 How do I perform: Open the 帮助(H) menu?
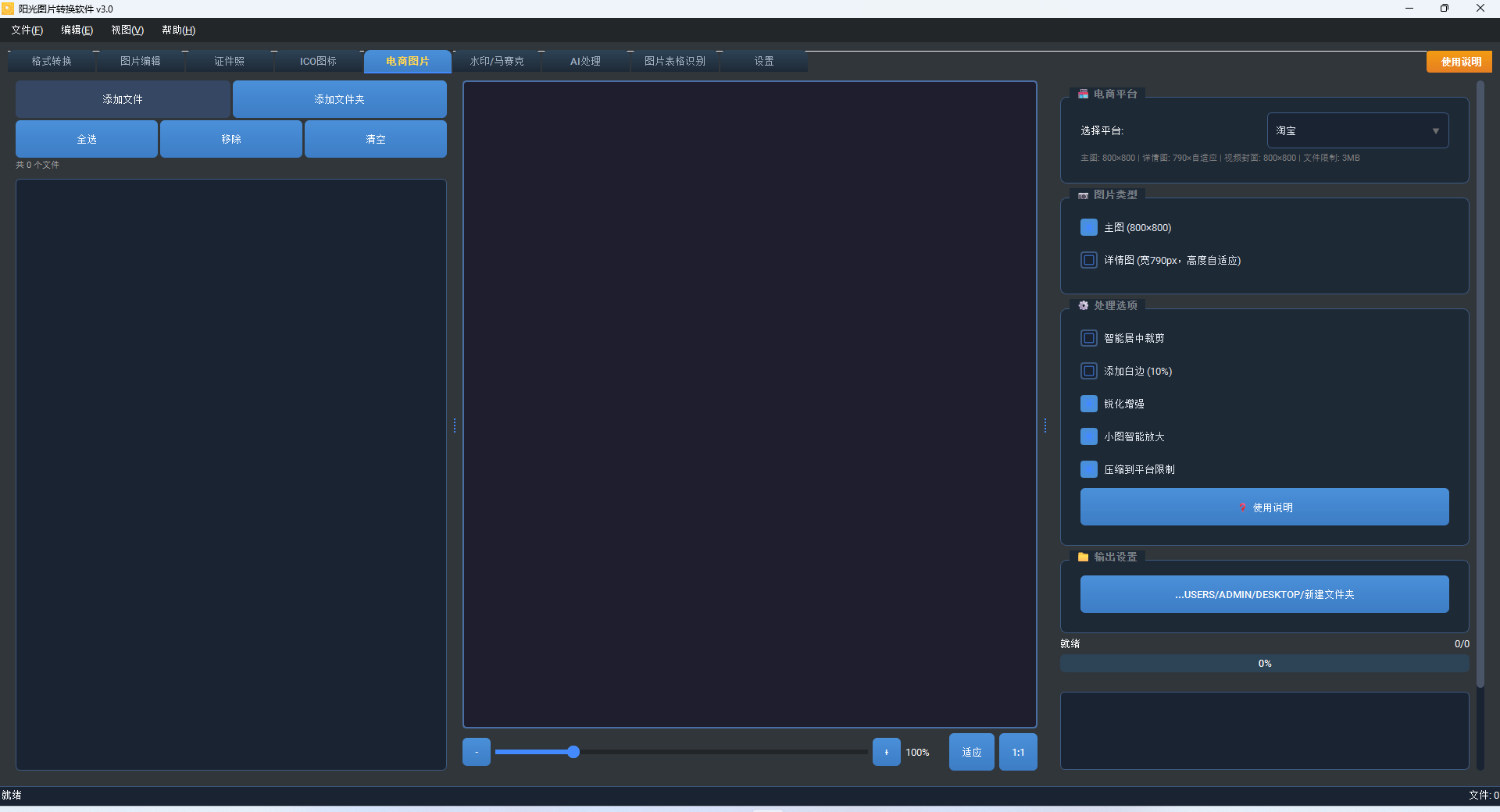tap(178, 30)
